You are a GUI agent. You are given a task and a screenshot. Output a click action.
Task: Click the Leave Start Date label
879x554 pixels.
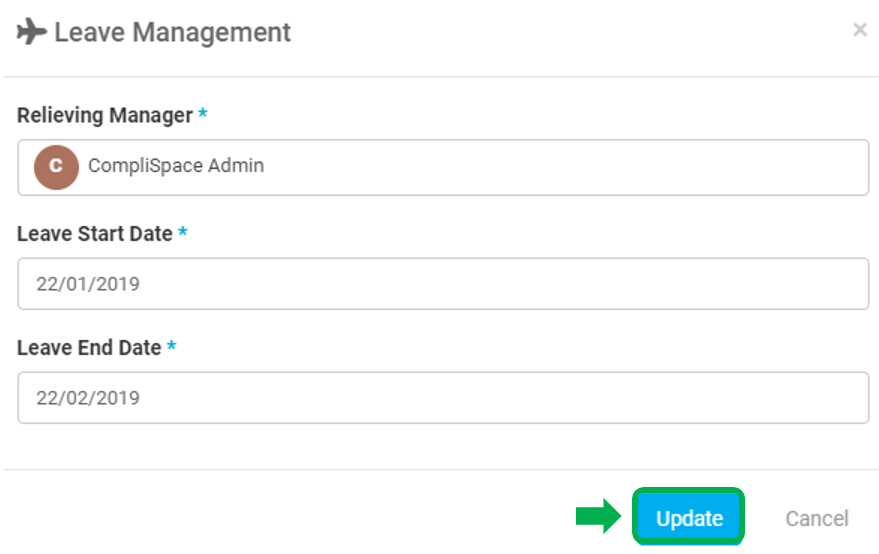pyautogui.click(x=95, y=234)
